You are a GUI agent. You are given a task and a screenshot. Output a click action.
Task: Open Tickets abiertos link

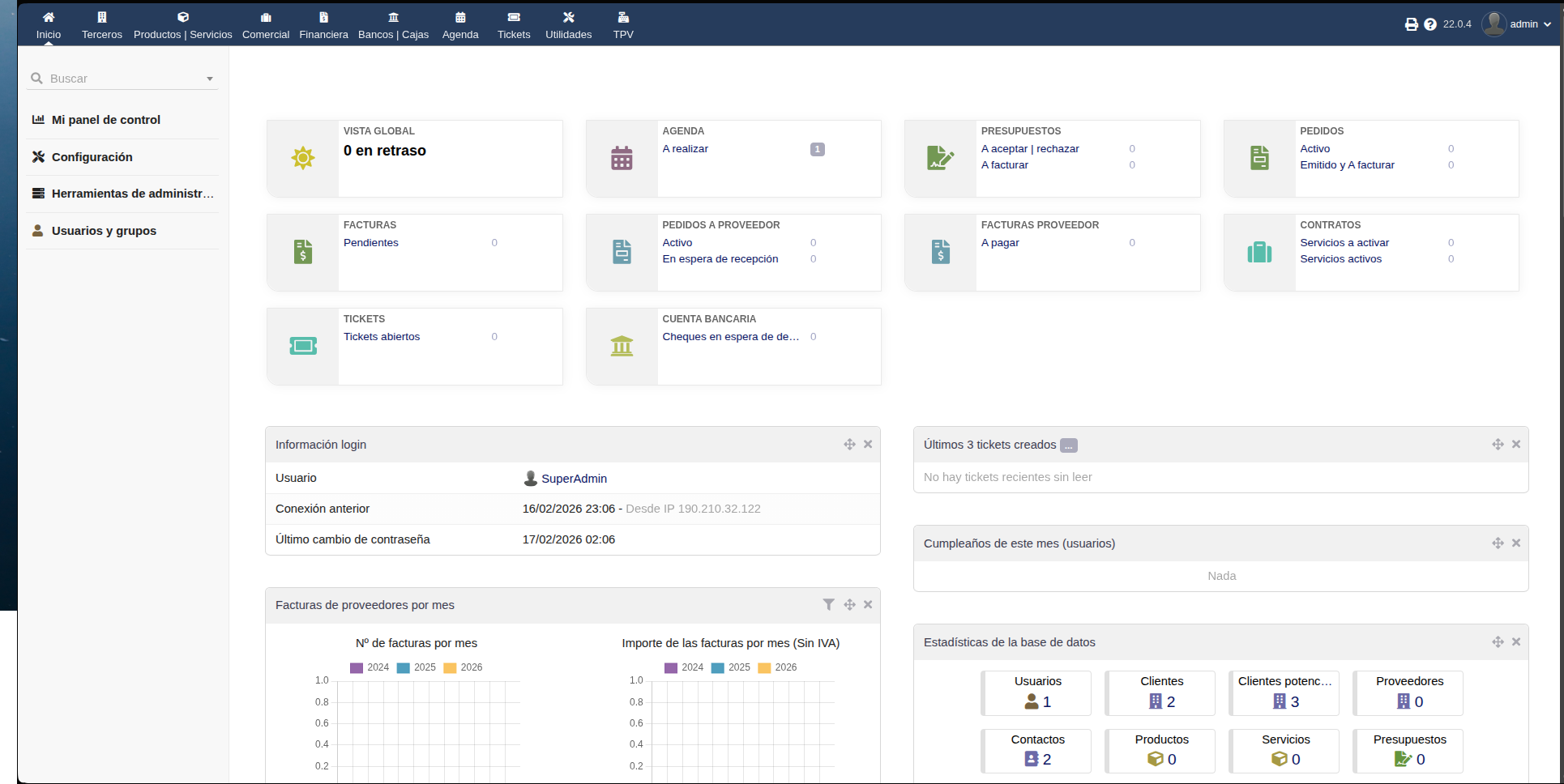tap(381, 337)
